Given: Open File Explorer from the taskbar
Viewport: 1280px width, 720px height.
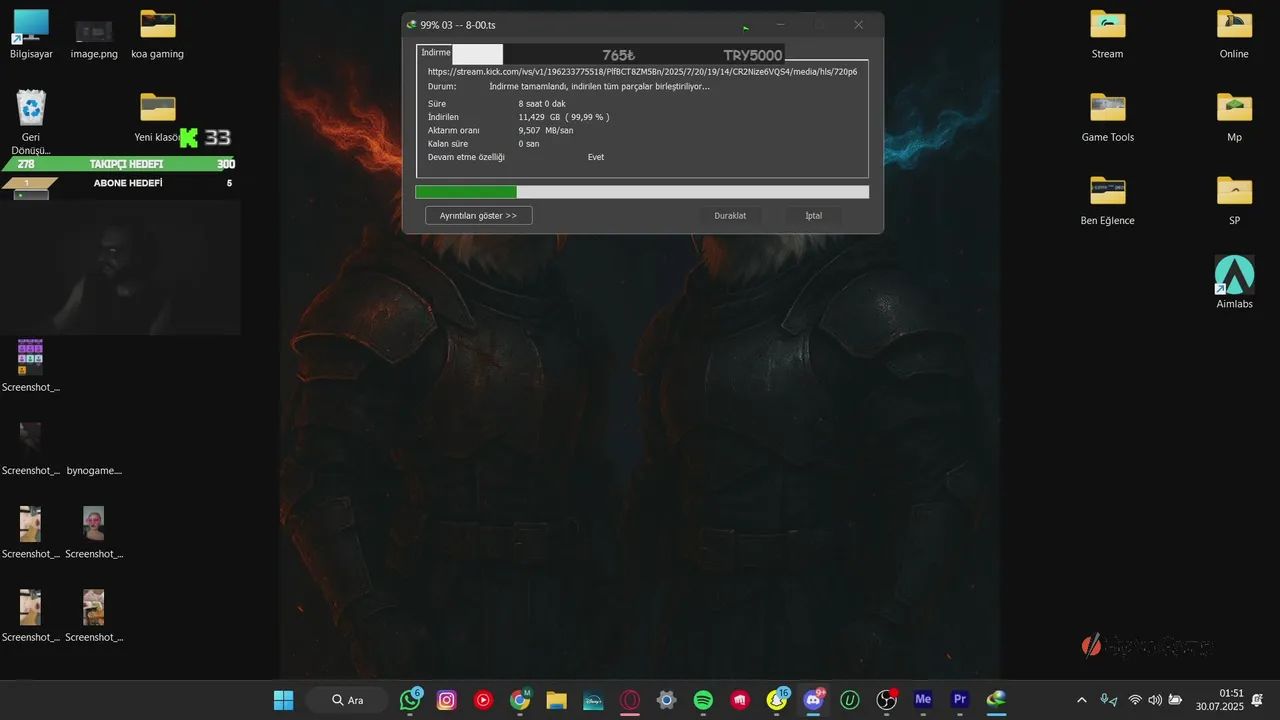Looking at the screenshot, I should [557, 700].
